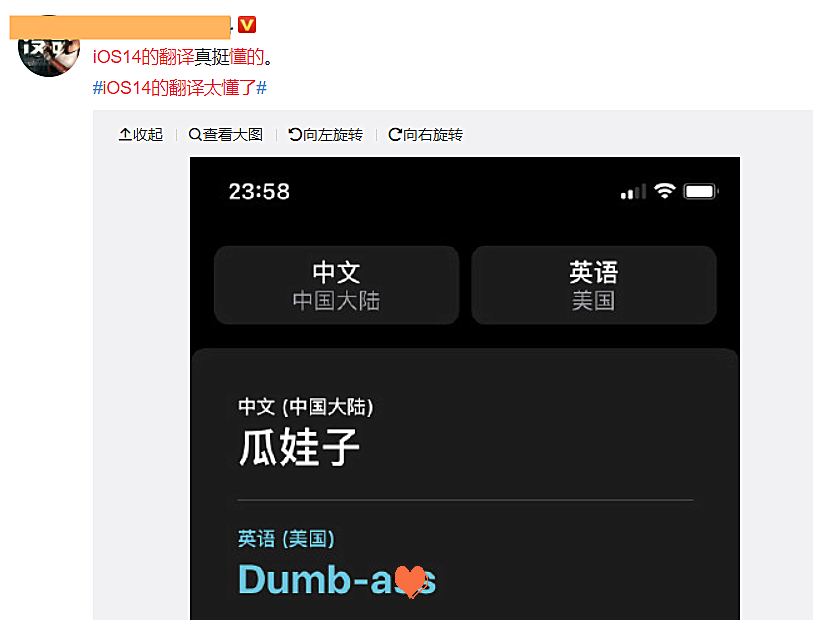Click the expanded phone screenshot image

(465, 388)
